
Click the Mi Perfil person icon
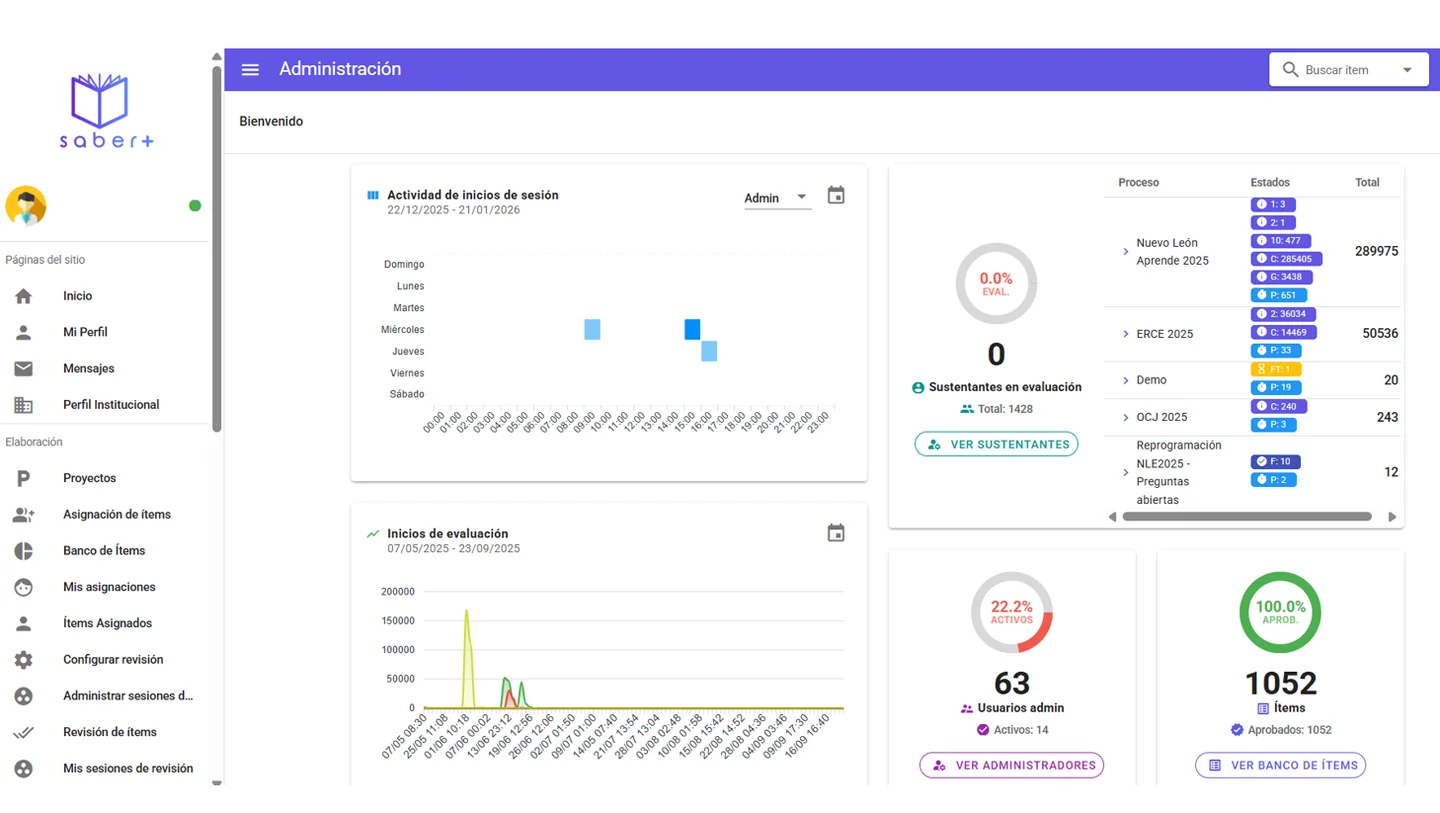tap(23, 332)
